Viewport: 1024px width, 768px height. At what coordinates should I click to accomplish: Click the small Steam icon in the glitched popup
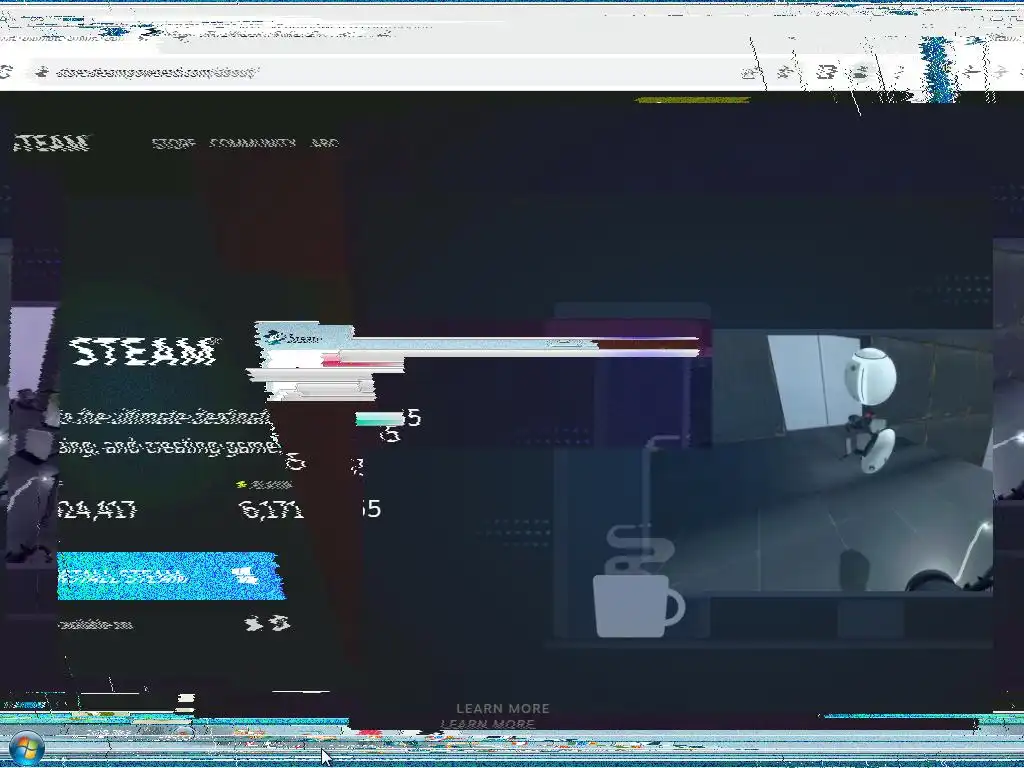pyautogui.click(x=274, y=338)
